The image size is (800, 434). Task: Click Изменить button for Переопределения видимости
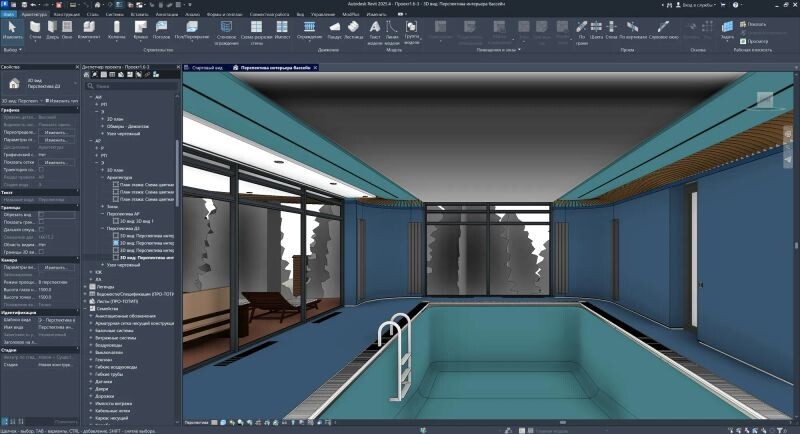(58, 131)
